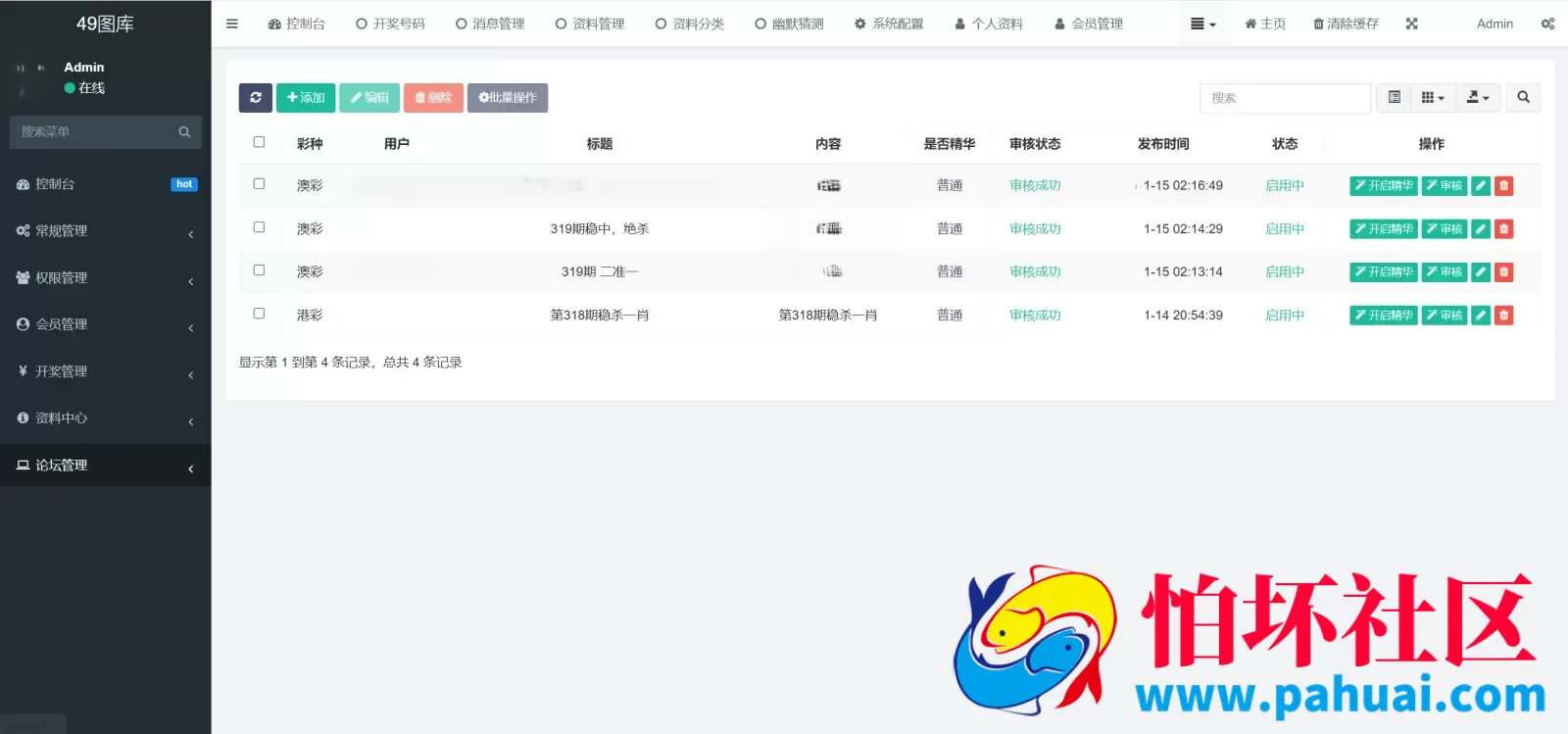The image size is (1568, 734).
Task: Open the 系统配置 tab
Action: coord(889,24)
